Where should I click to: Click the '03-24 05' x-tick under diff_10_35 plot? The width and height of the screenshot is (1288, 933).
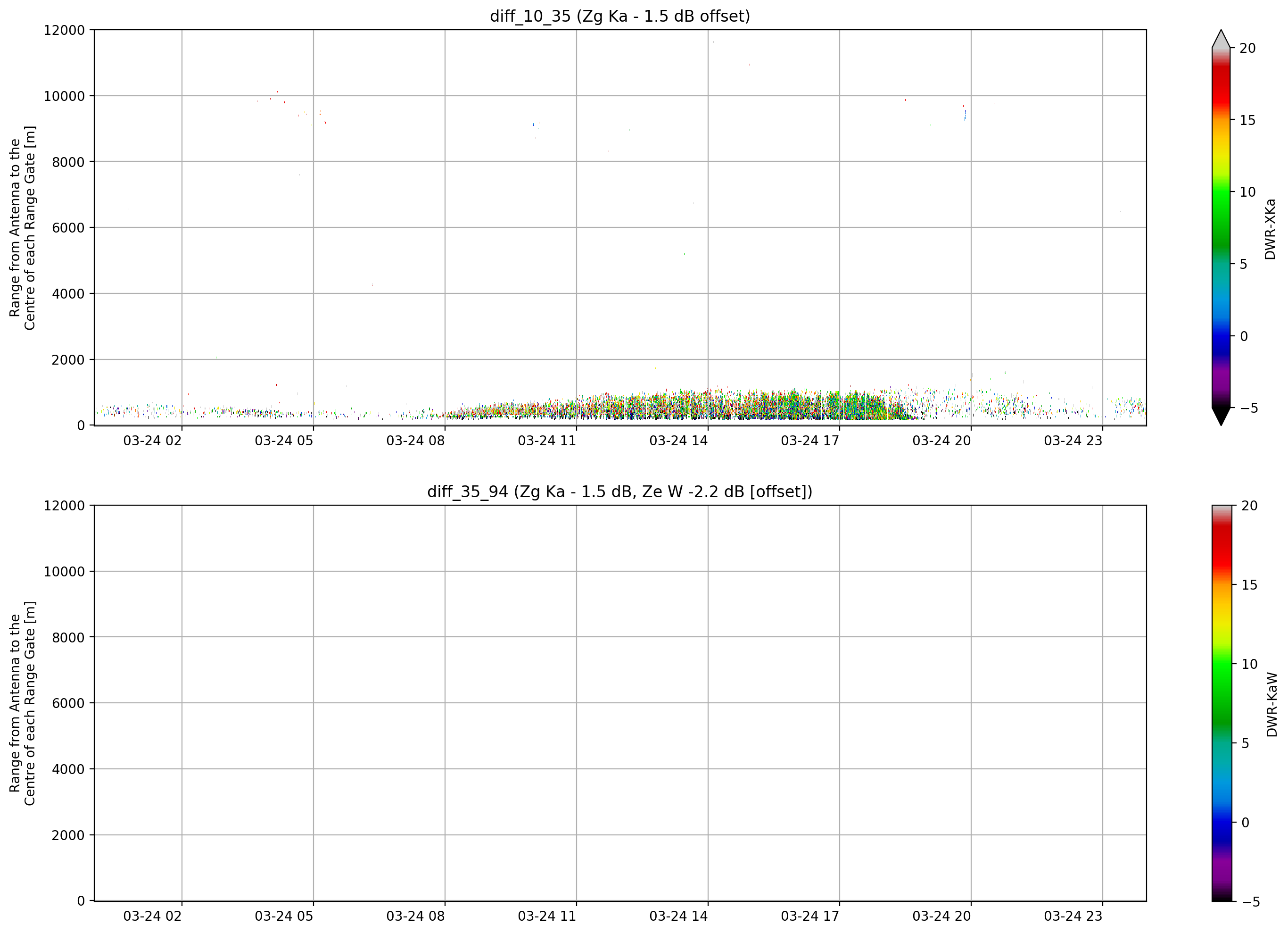[x=284, y=441]
